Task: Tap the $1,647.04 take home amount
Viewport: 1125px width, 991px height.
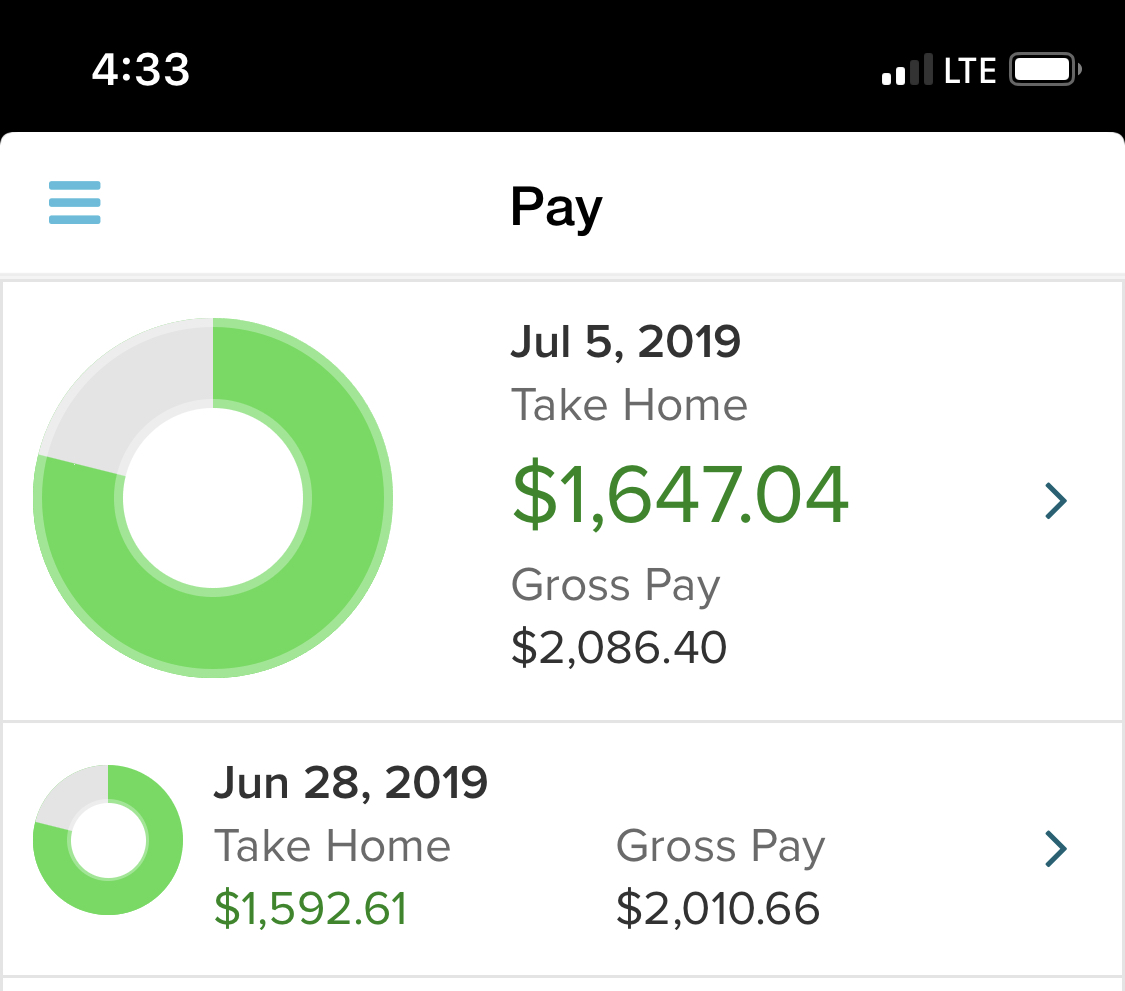Action: tap(680, 497)
